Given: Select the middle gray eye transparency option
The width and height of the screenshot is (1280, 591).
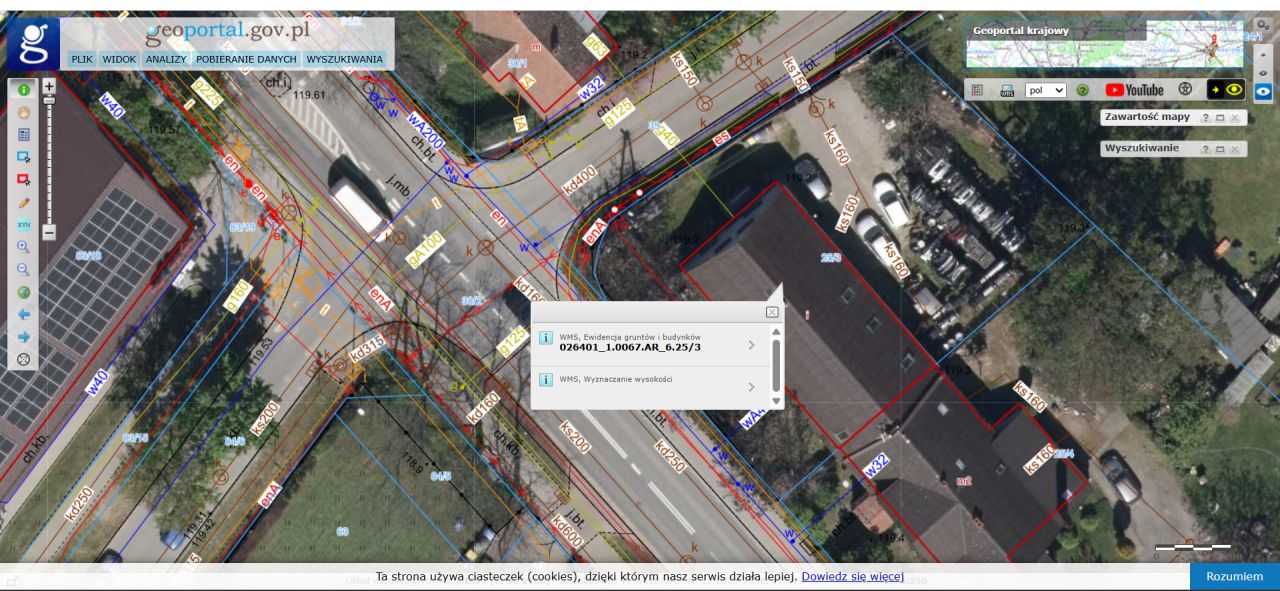Looking at the screenshot, I should tap(1263, 72).
